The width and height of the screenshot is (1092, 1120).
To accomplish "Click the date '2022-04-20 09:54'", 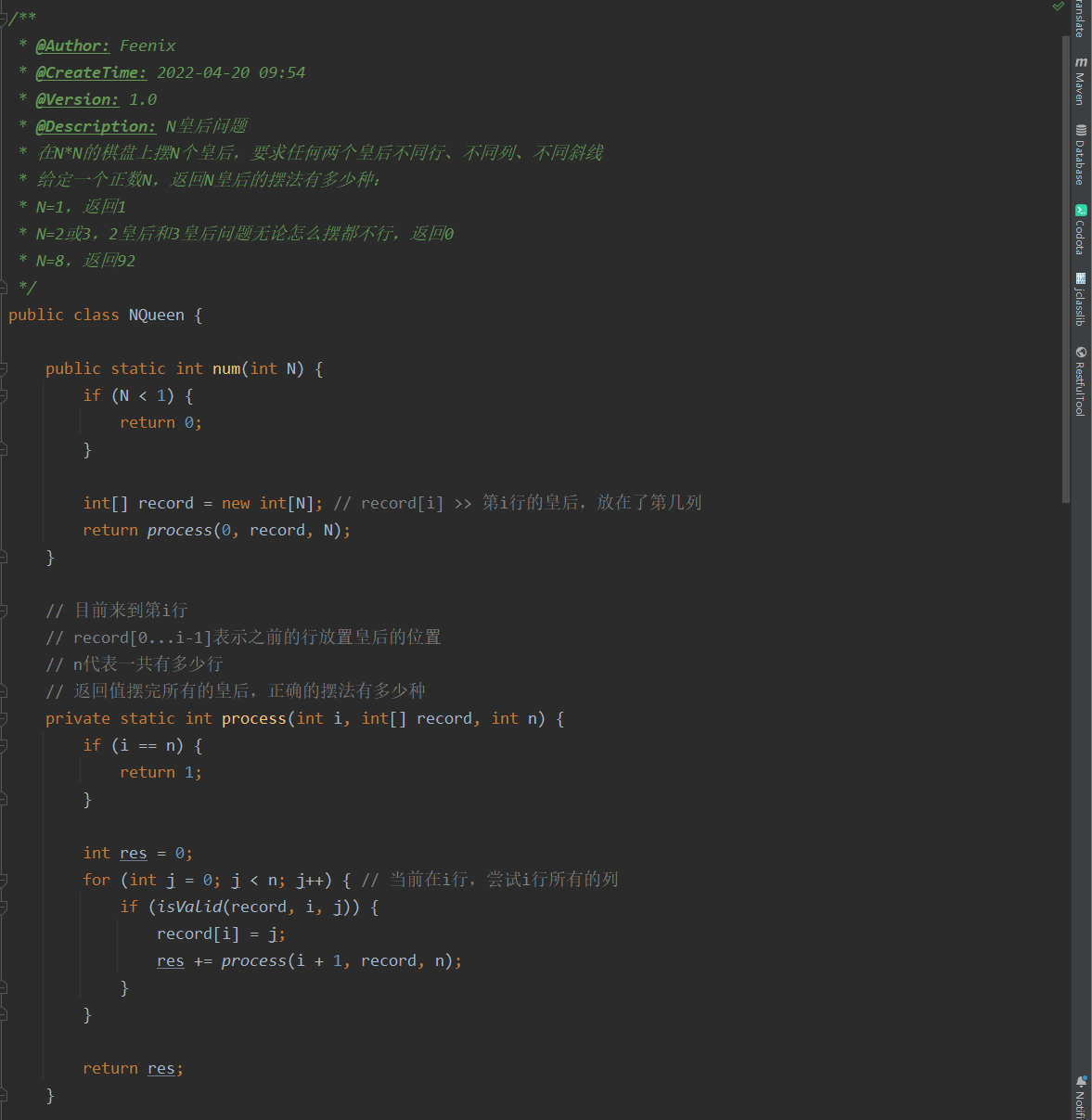I will click(x=231, y=72).
